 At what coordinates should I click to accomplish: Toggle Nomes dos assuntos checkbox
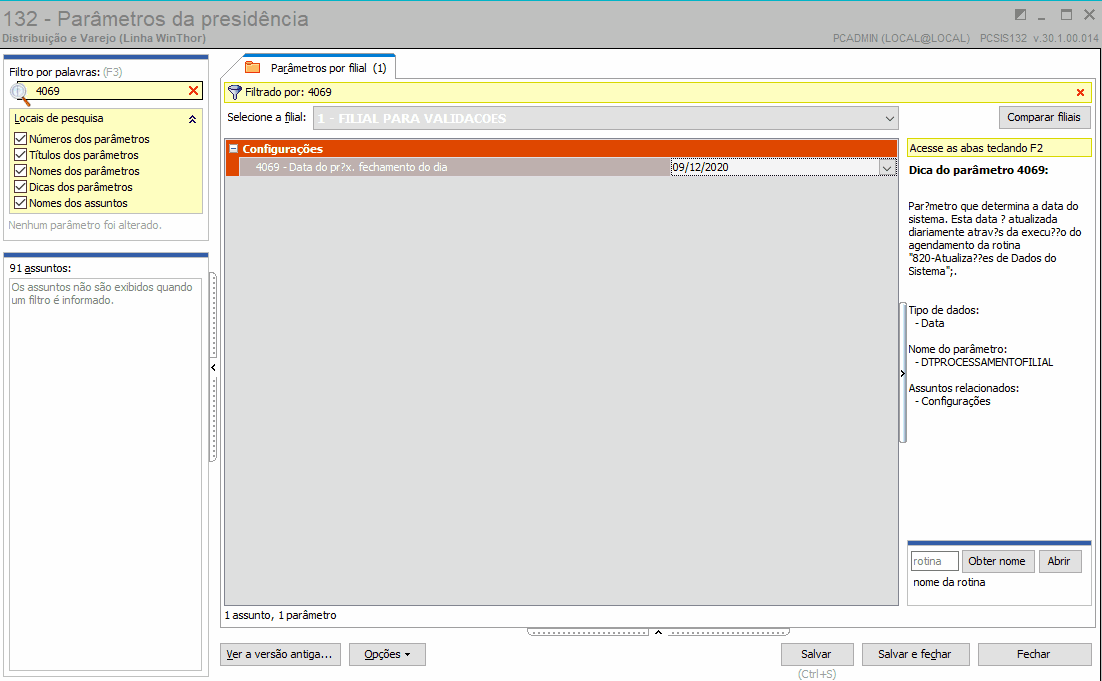(20, 203)
